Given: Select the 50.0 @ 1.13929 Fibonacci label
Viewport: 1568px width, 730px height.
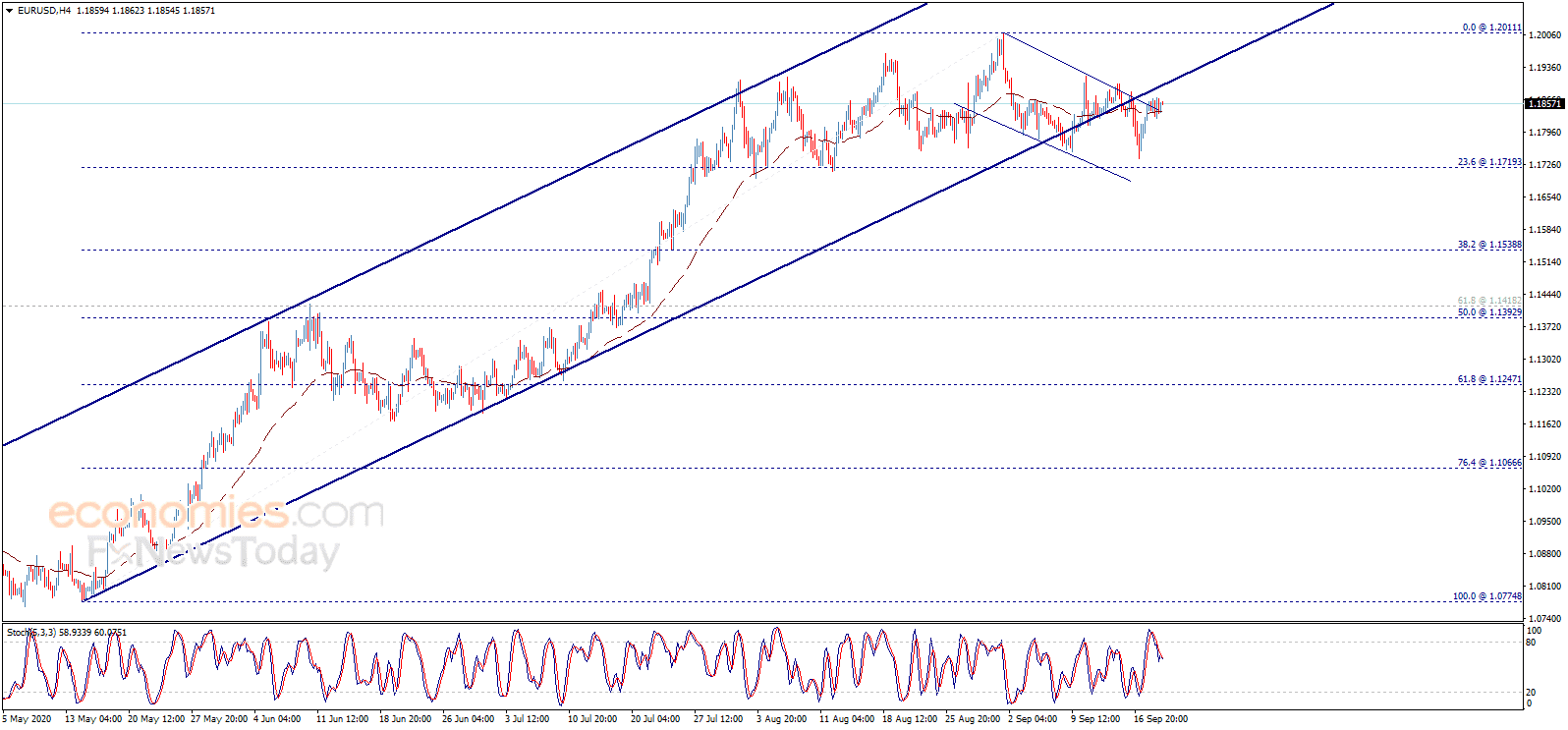Looking at the screenshot, I should [x=1489, y=312].
